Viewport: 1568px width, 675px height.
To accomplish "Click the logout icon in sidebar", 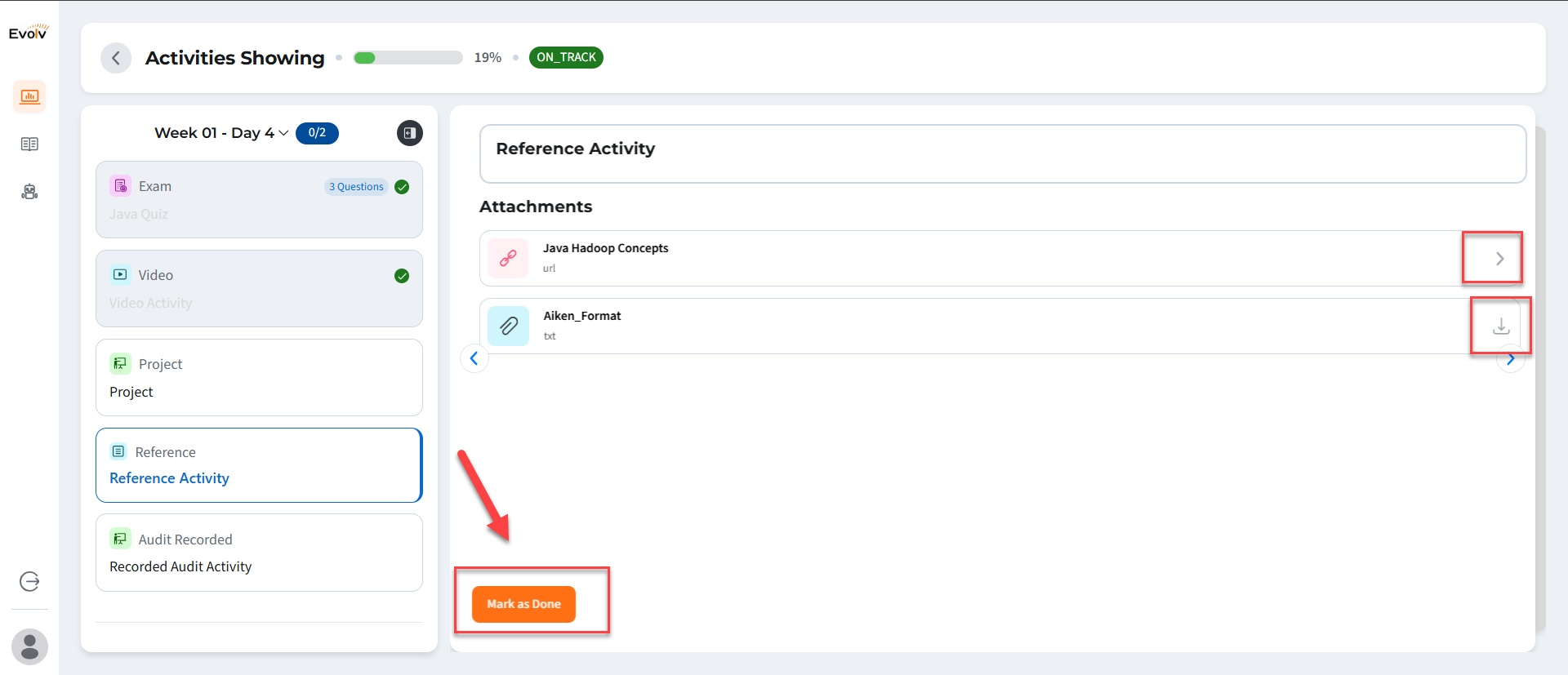I will click(x=29, y=581).
